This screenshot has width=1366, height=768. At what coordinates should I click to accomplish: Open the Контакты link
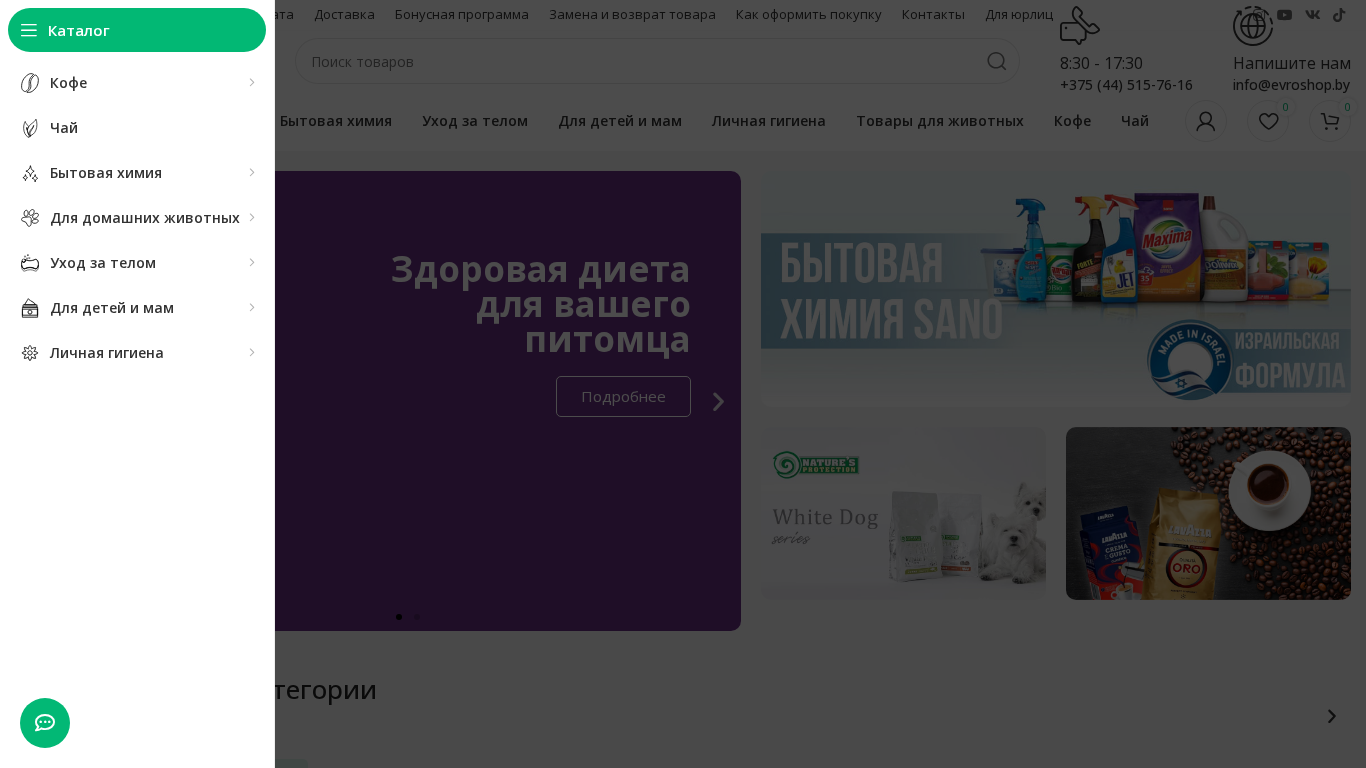(x=933, y=14)
